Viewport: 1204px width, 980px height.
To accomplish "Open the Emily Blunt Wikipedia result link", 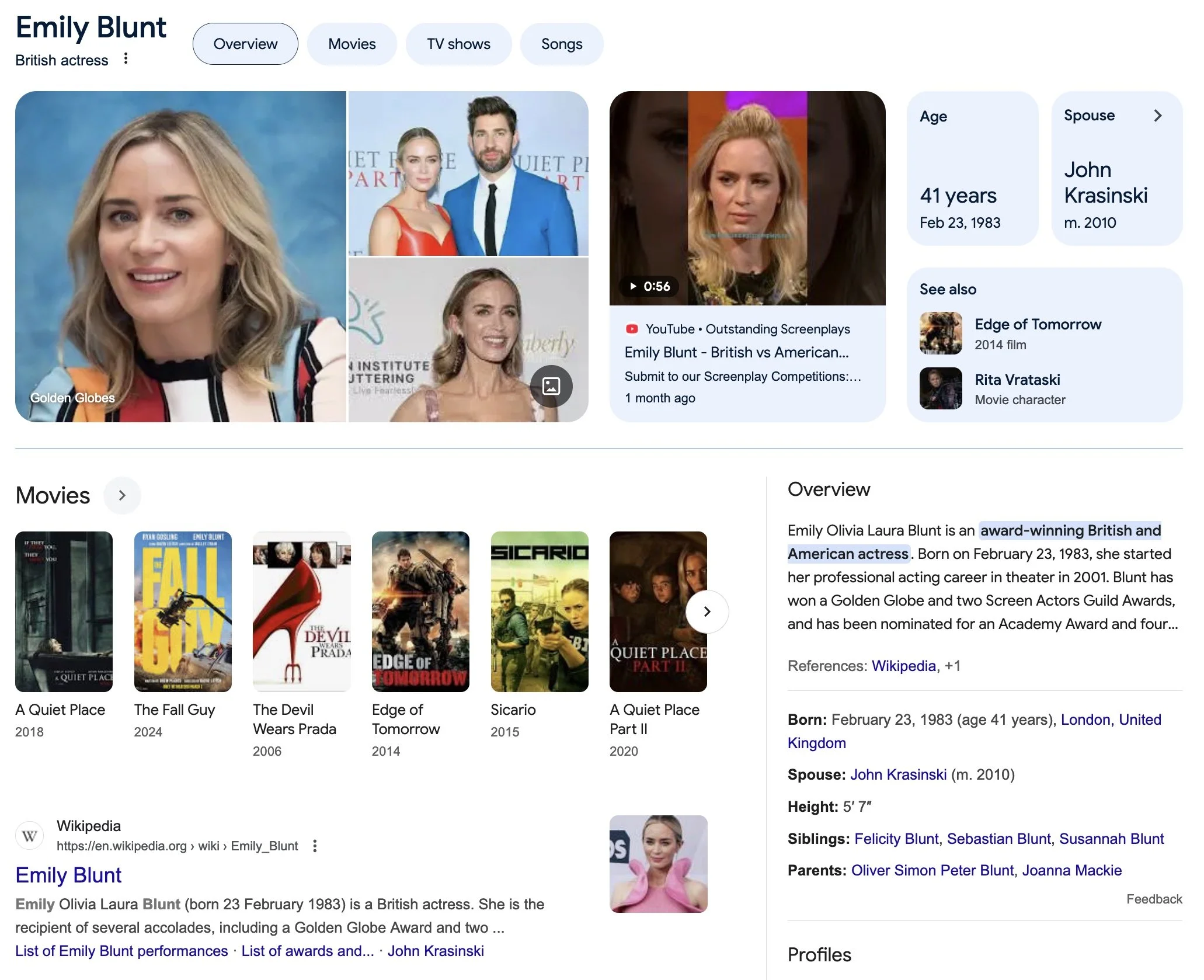I will pos(68,875).
